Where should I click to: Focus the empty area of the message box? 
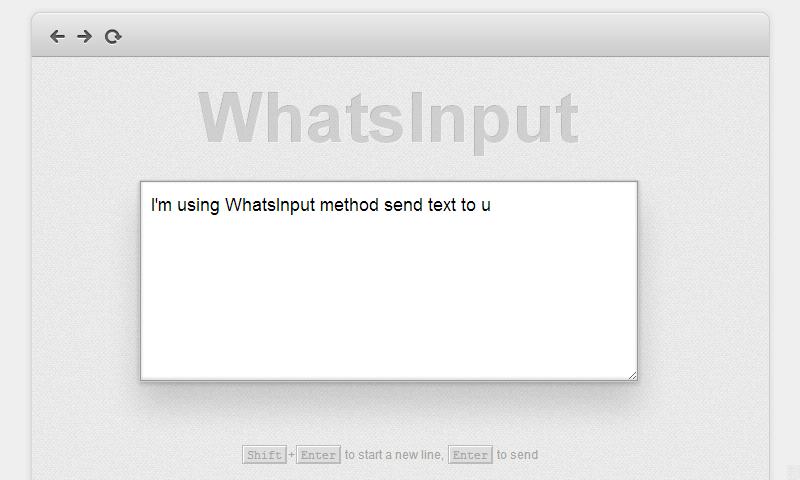coord(389,296)
